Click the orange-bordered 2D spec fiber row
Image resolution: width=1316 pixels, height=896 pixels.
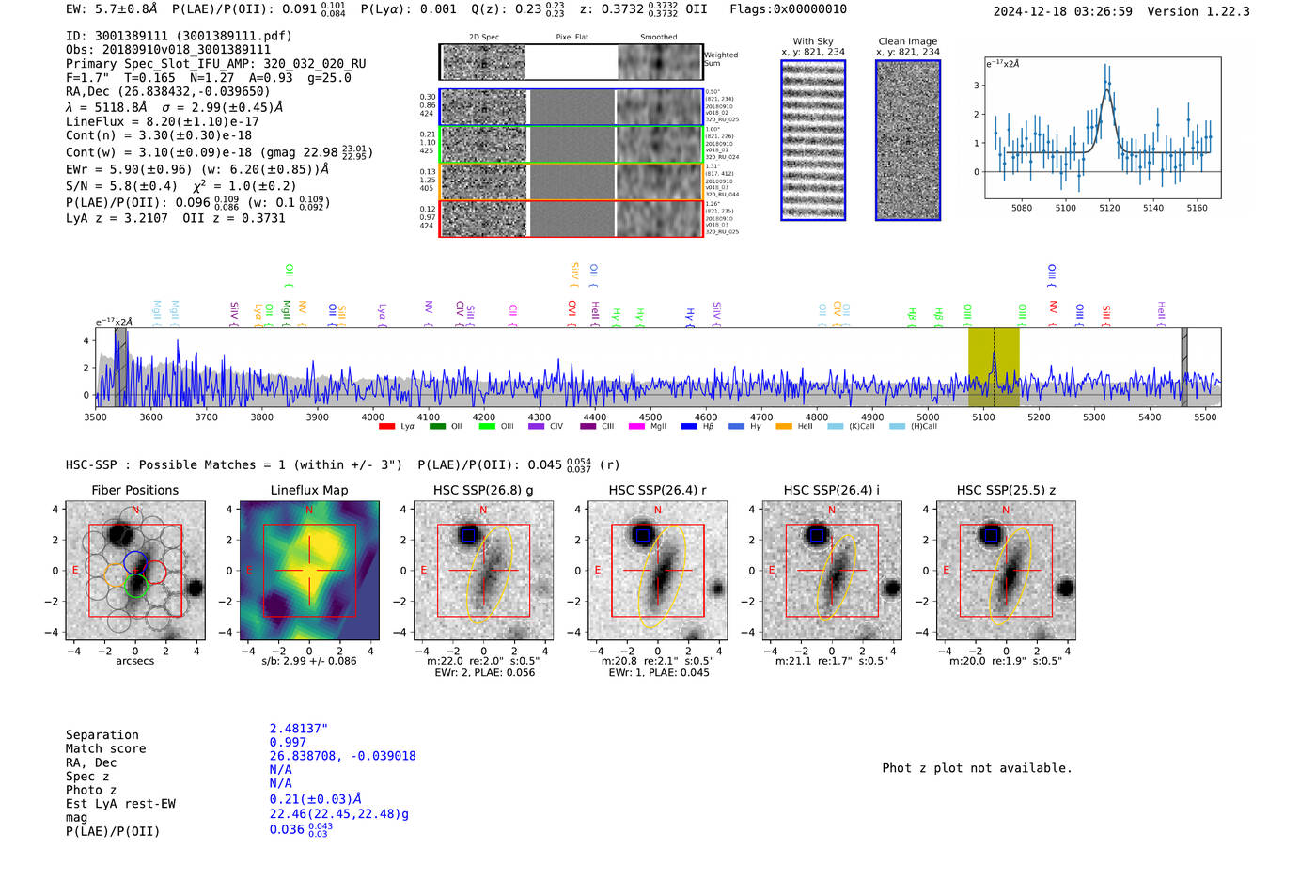[x=571, y=181]
